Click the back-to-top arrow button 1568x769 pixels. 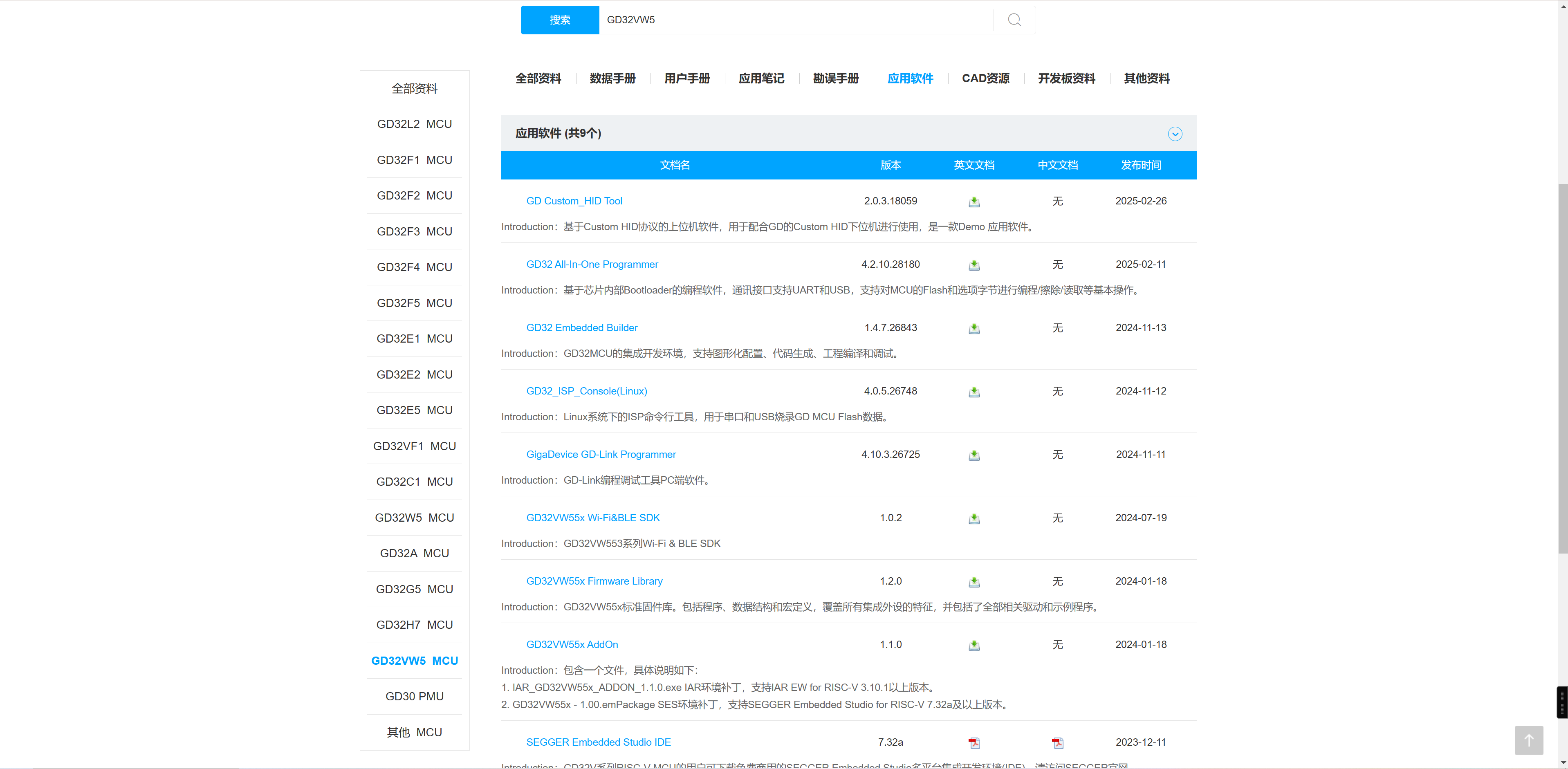1528,740
